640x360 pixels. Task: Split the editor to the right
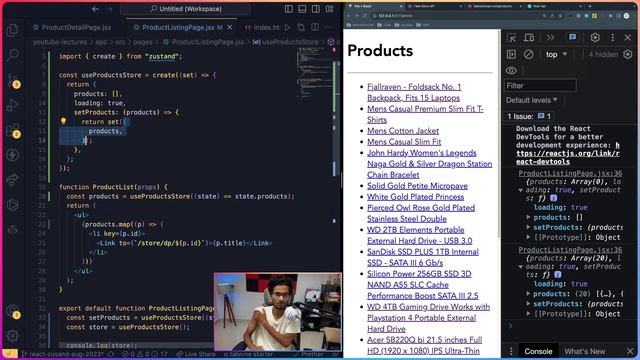[x=315, y=27]
